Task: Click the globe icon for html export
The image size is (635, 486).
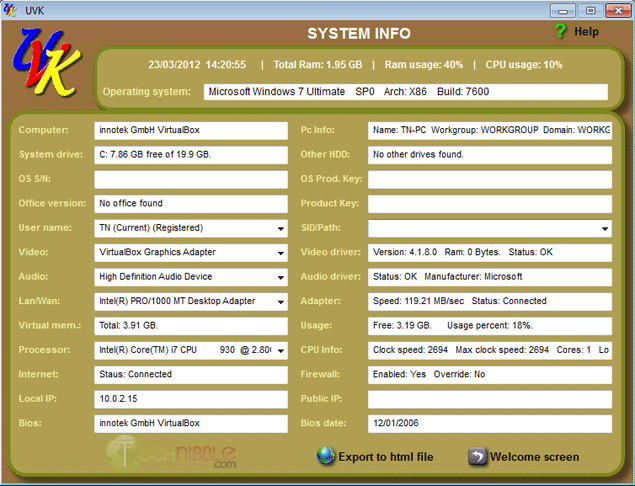Action: tap(326, 456)
